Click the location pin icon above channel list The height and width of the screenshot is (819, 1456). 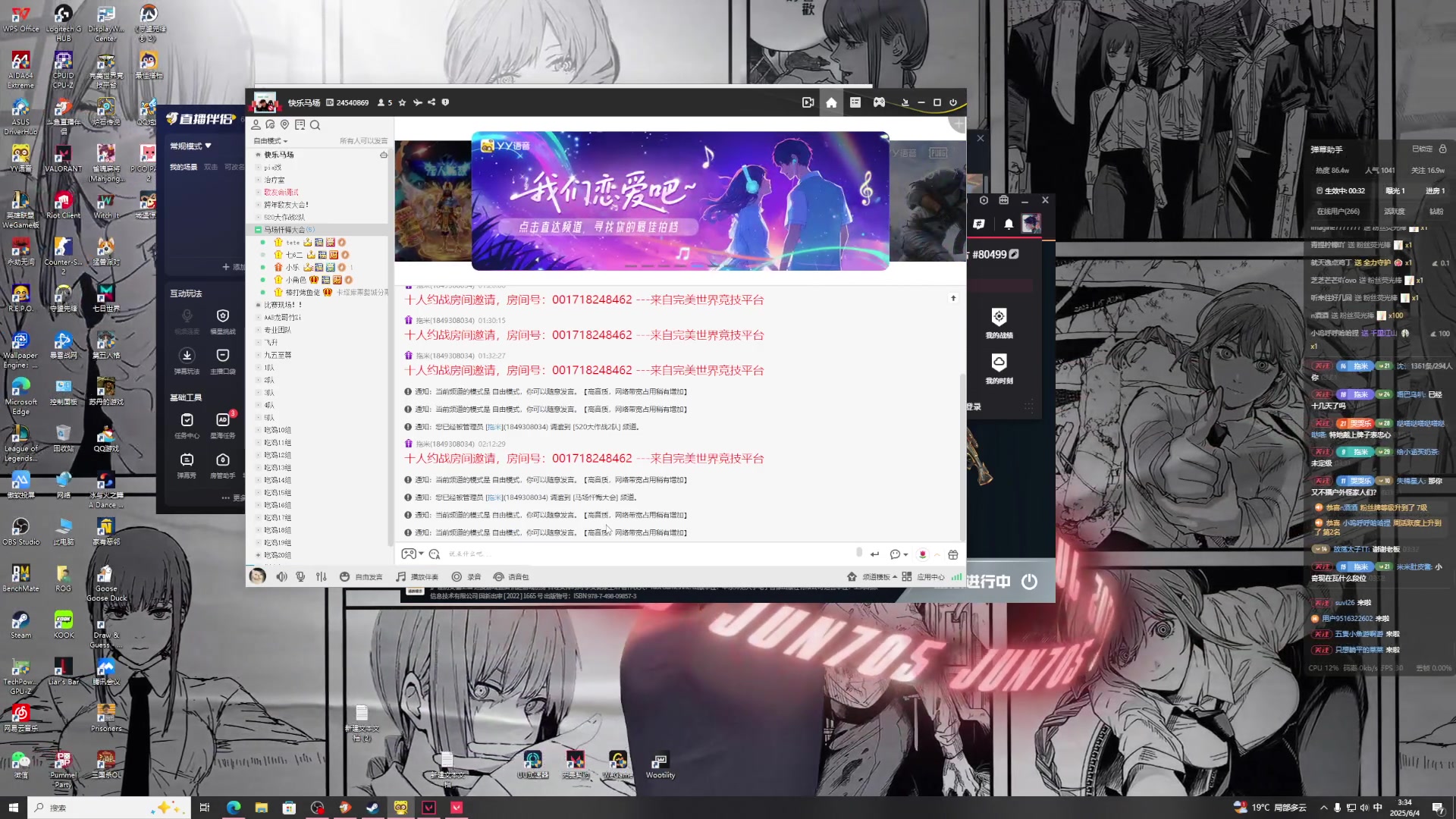284,125
